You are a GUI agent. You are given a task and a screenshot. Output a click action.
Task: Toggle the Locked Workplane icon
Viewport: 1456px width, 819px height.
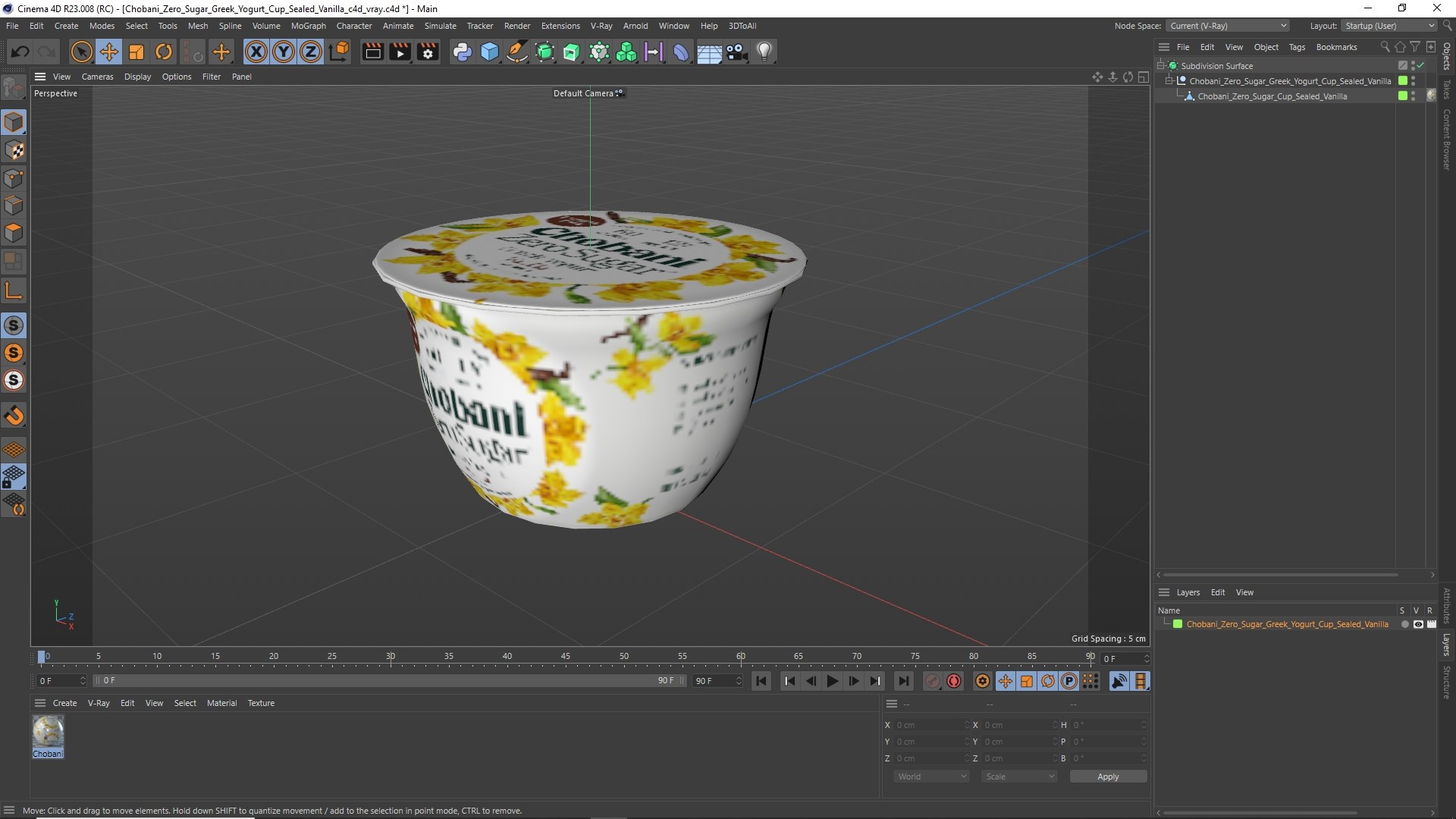(14, 477)
